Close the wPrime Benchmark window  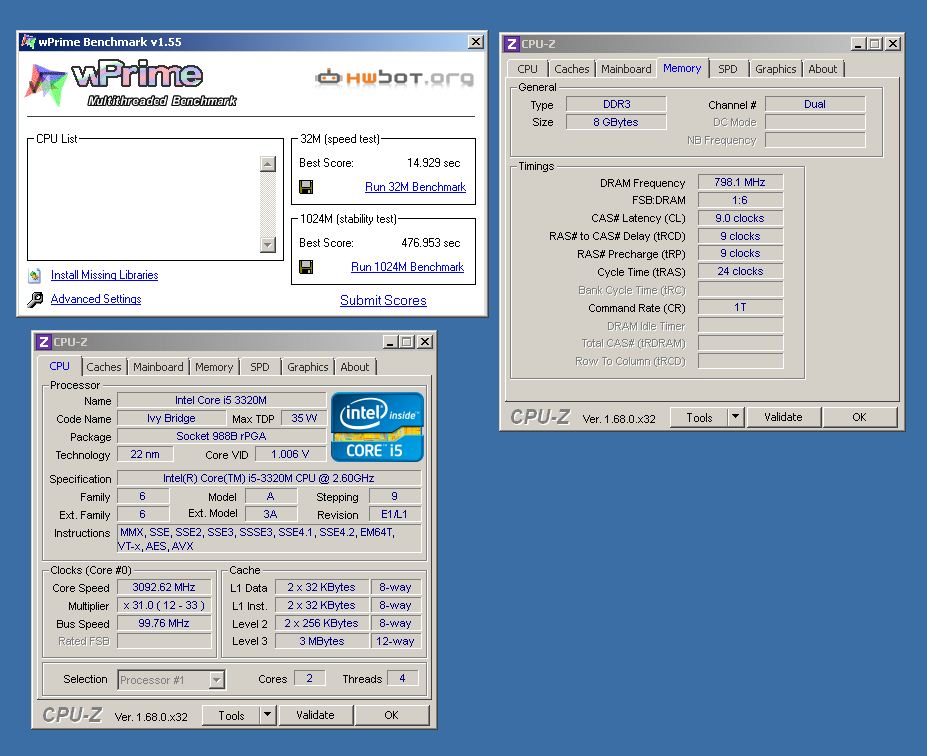[x=475, y=41]
